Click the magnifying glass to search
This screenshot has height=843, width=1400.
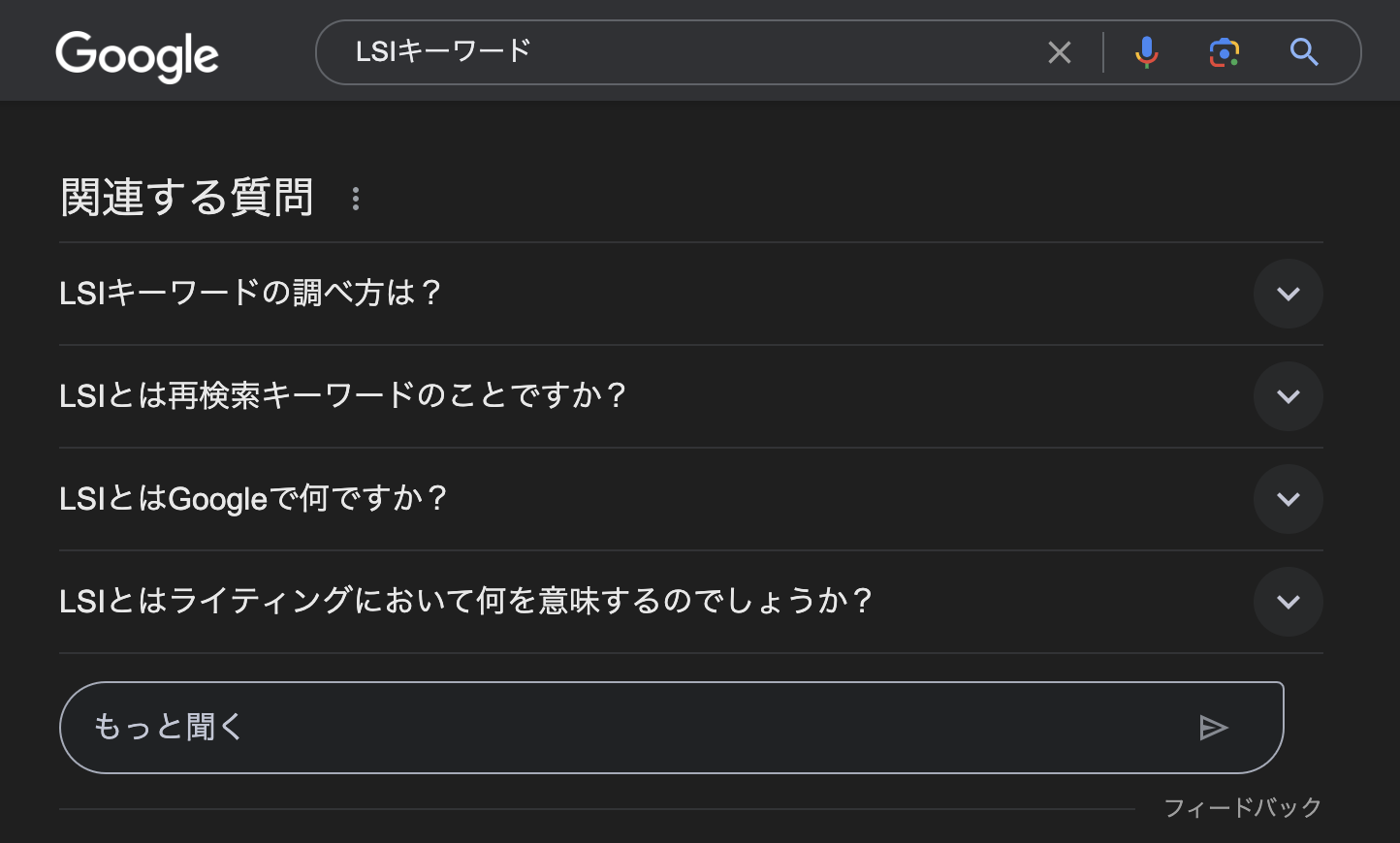point(1303,53)
